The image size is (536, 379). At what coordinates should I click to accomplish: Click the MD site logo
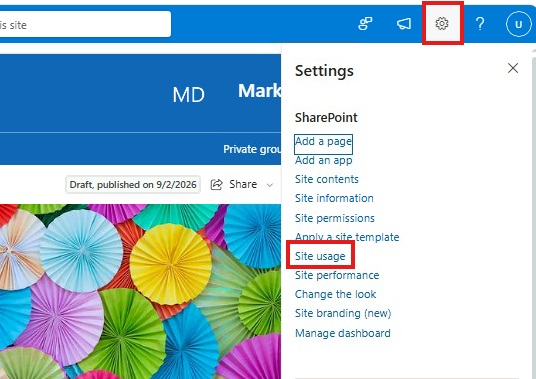[x=188, y=95]
